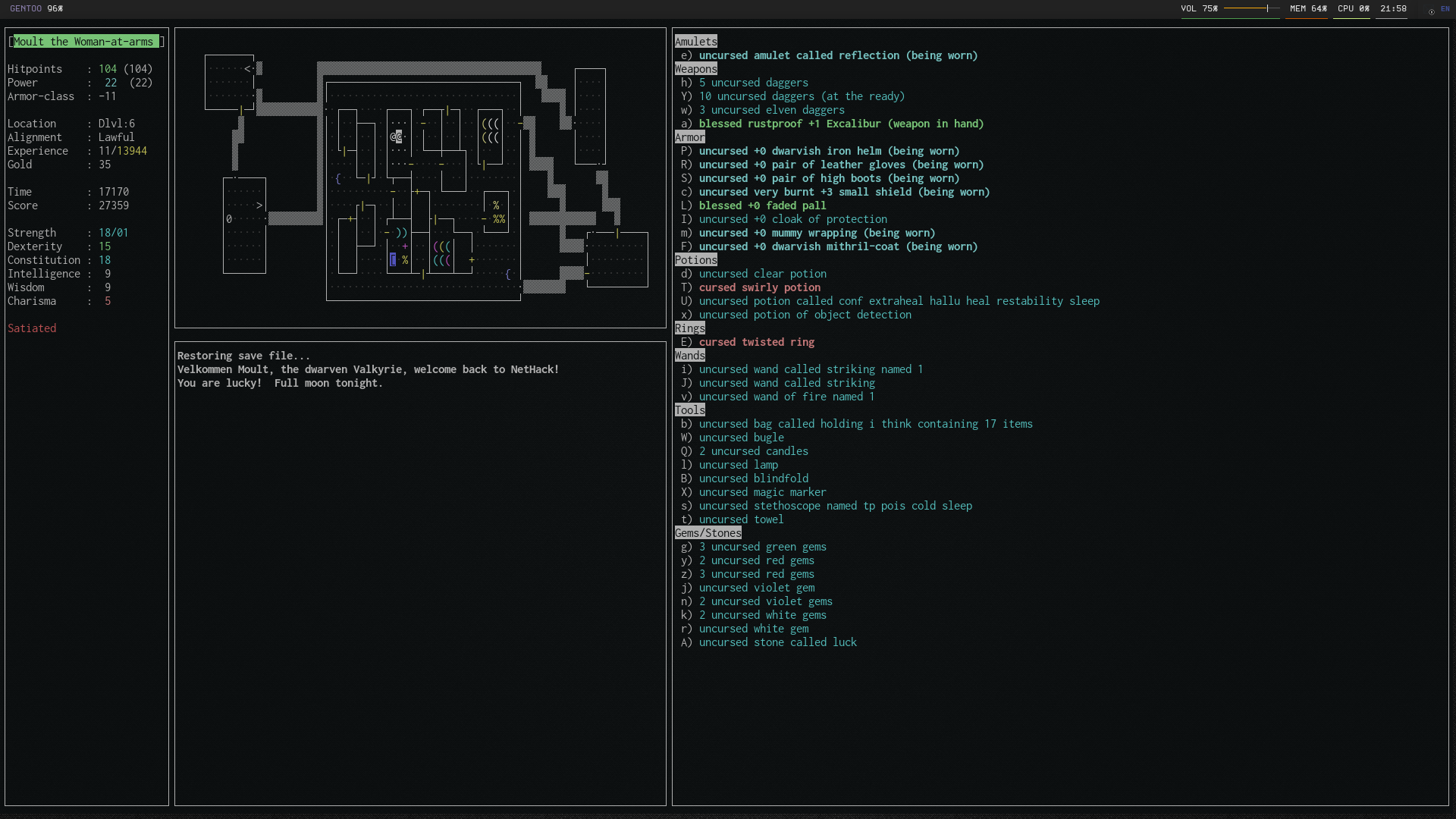Select the Wands inventory category header
Screen dimensions: 1456x819
(x=690, y=355)
